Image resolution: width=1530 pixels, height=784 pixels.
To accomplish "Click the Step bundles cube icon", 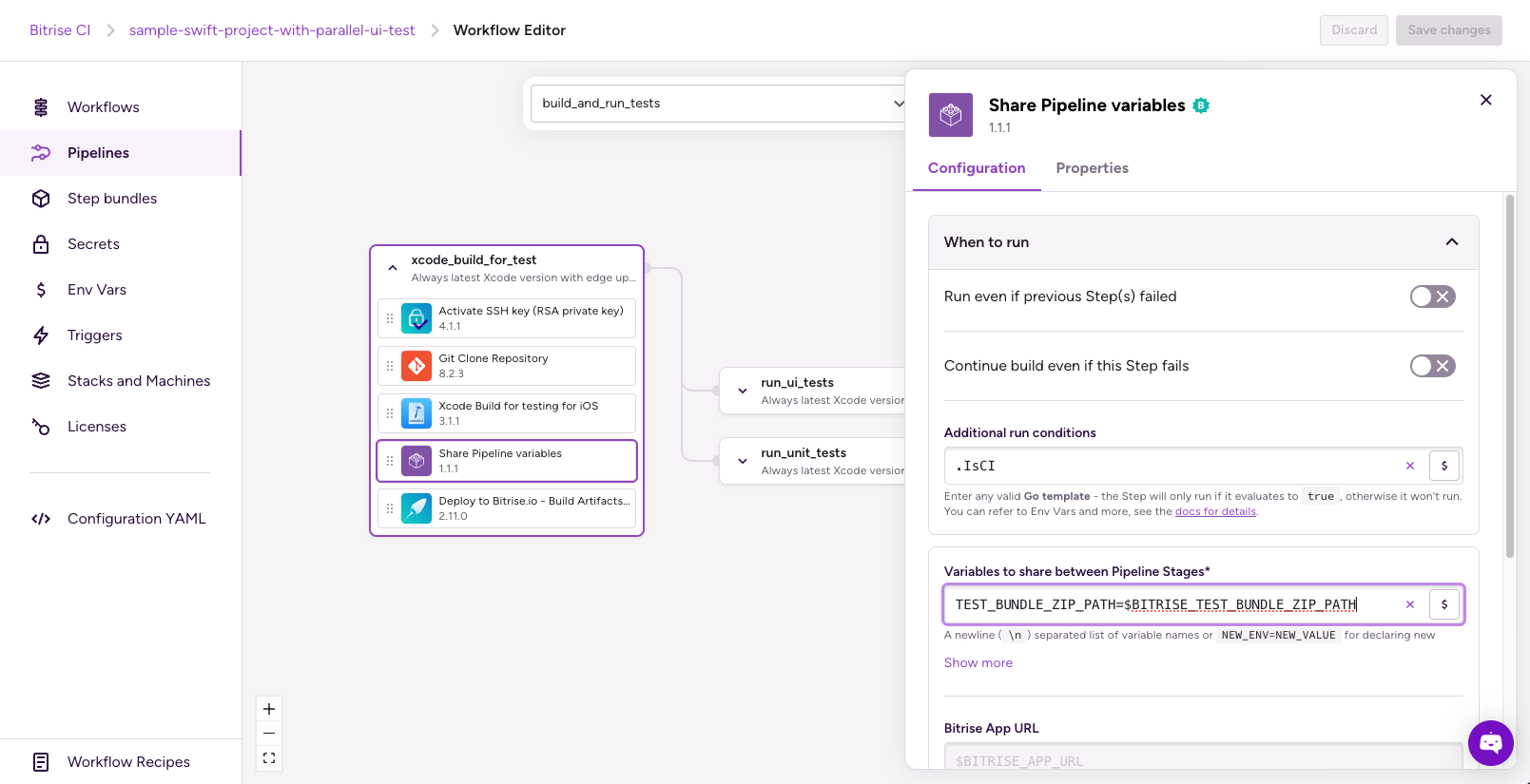I will (41, 199).
